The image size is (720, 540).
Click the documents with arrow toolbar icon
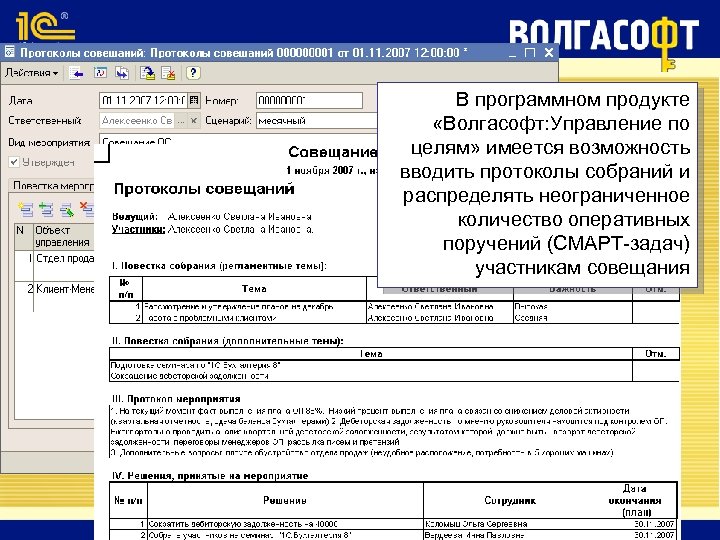coord(122,73)
